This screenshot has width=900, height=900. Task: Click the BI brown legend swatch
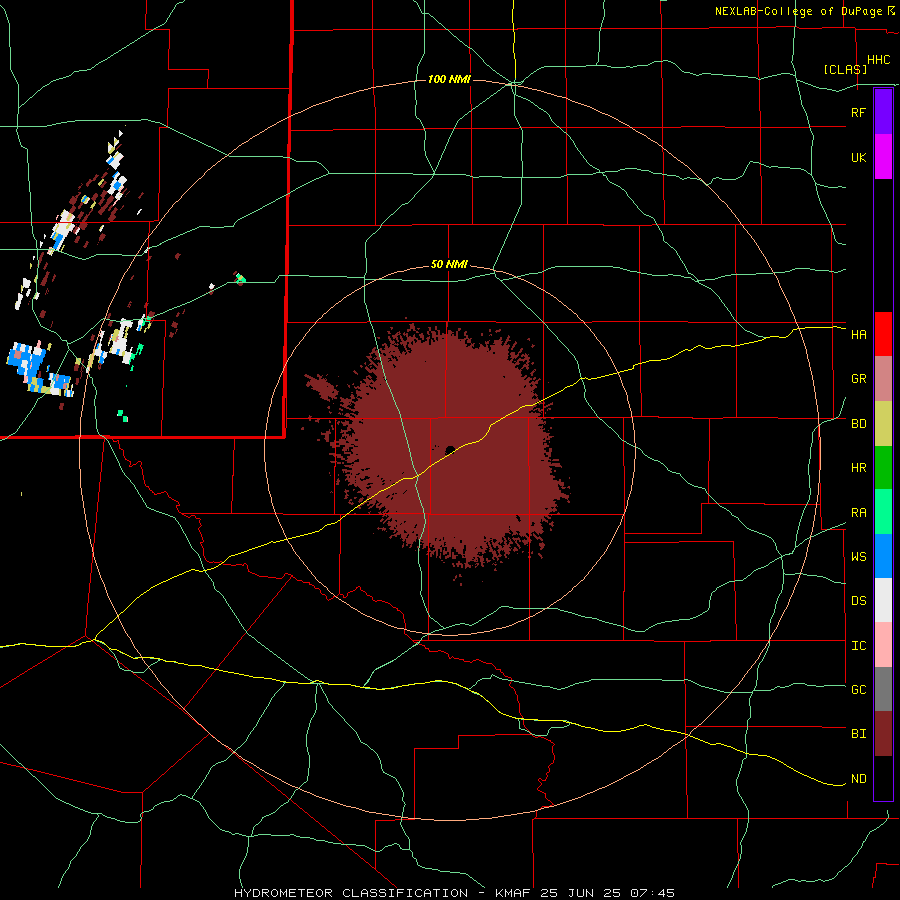[x=883, y=734]
